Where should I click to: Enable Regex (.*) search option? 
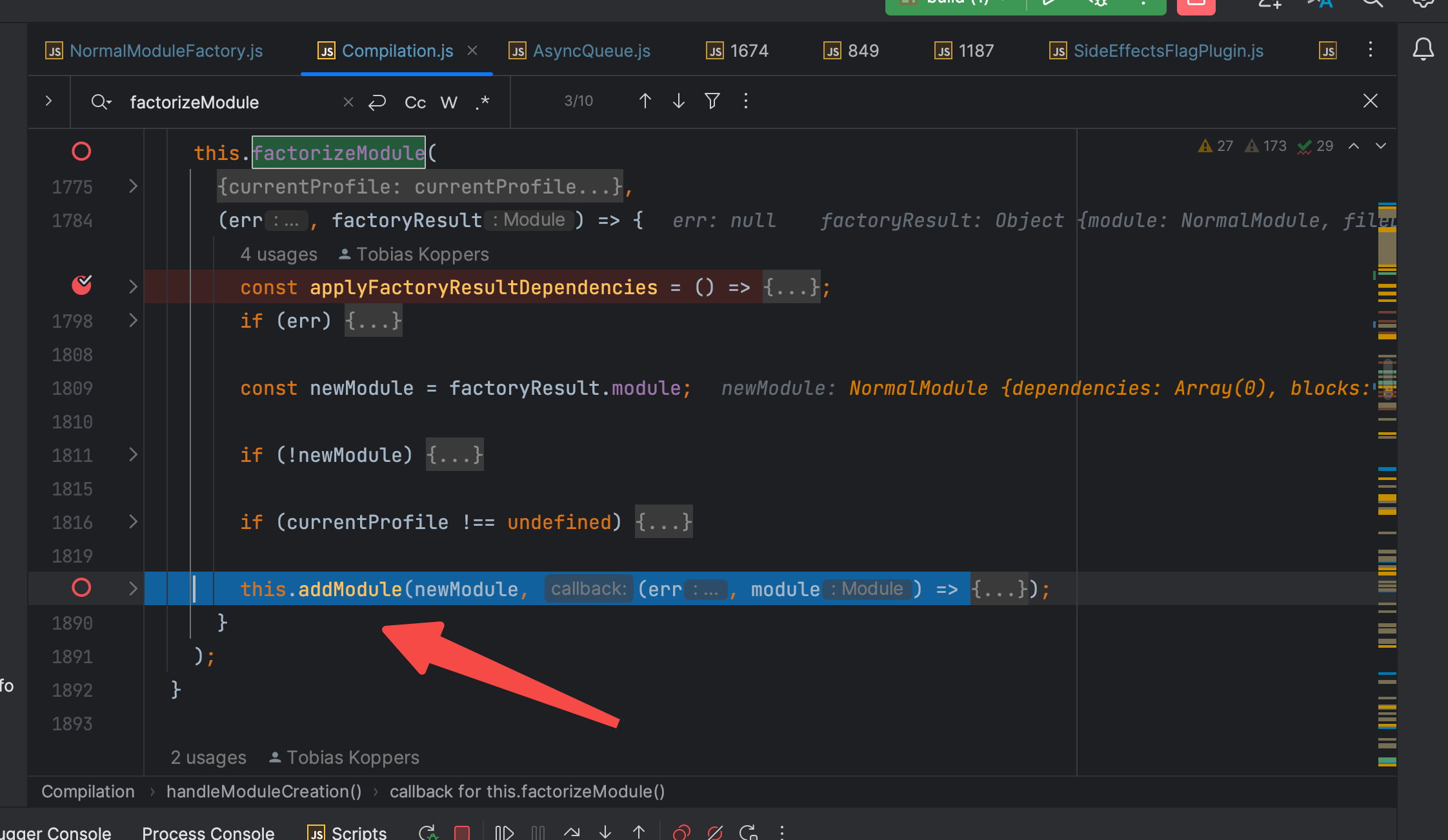482,102
